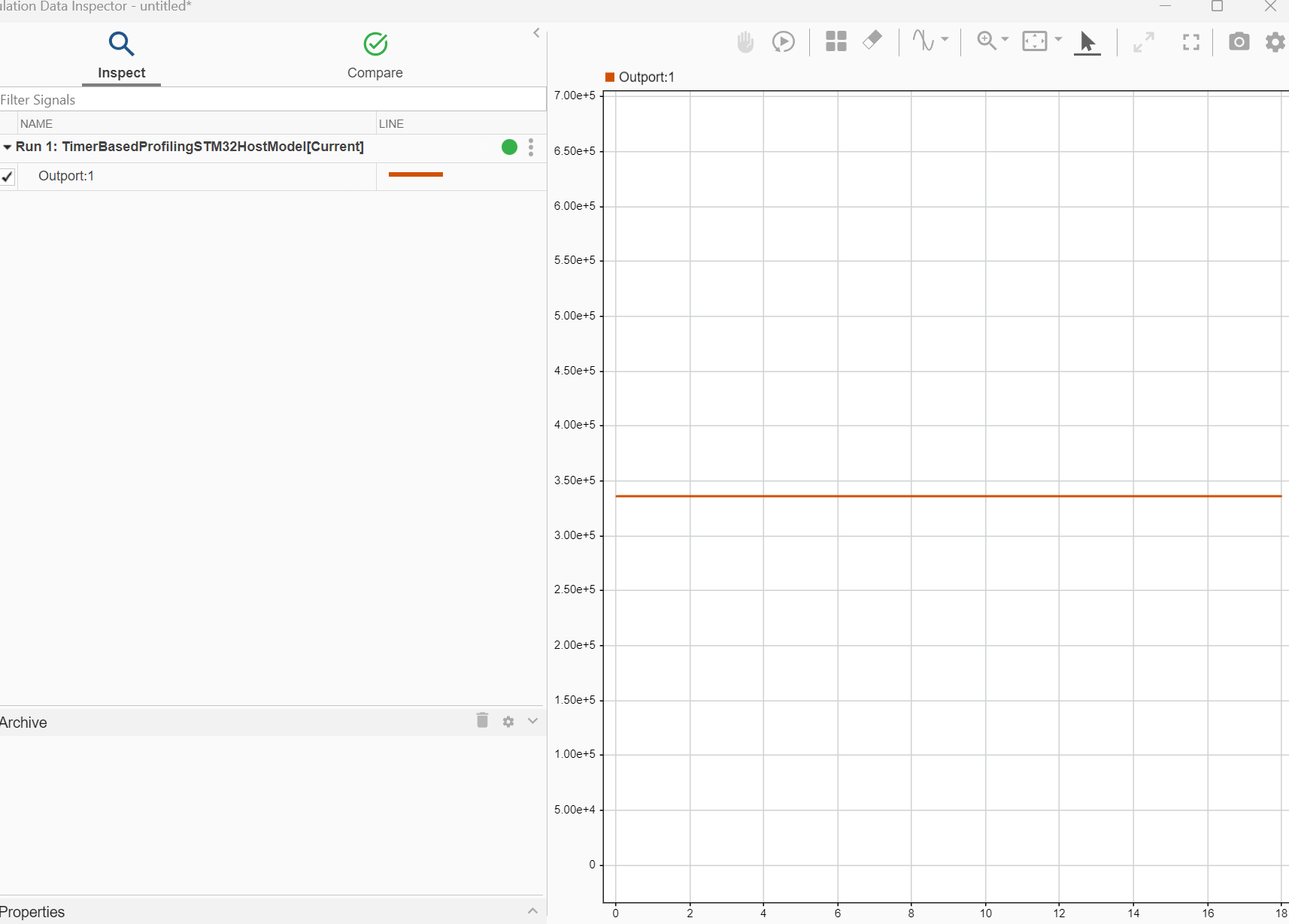Click the Filter Signals input field
1289x924 pixels.
(x=271, y=100)
